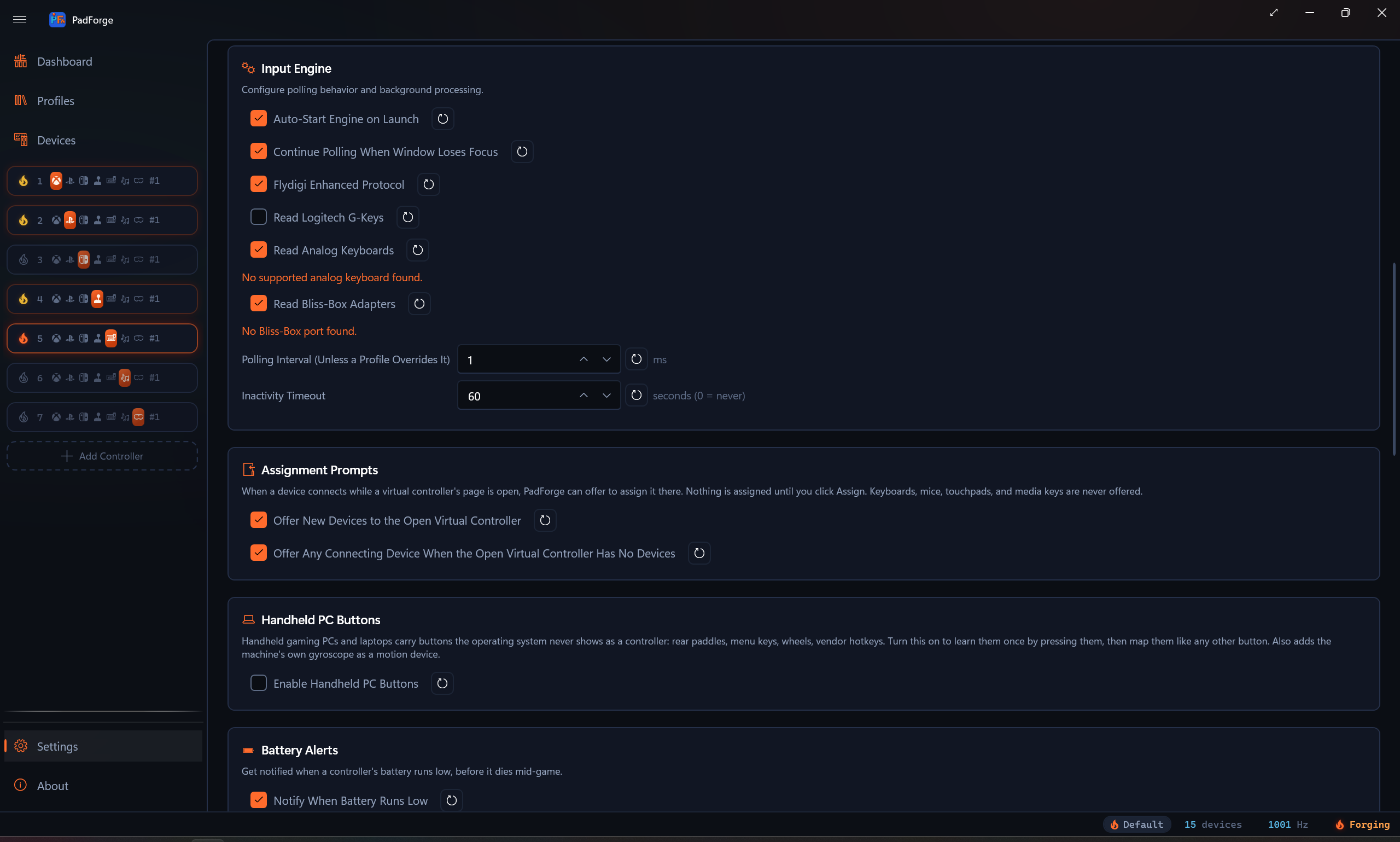Go to the Profiles page
Viewport: 1400px width, 842px height.
[x=103, y=101]
